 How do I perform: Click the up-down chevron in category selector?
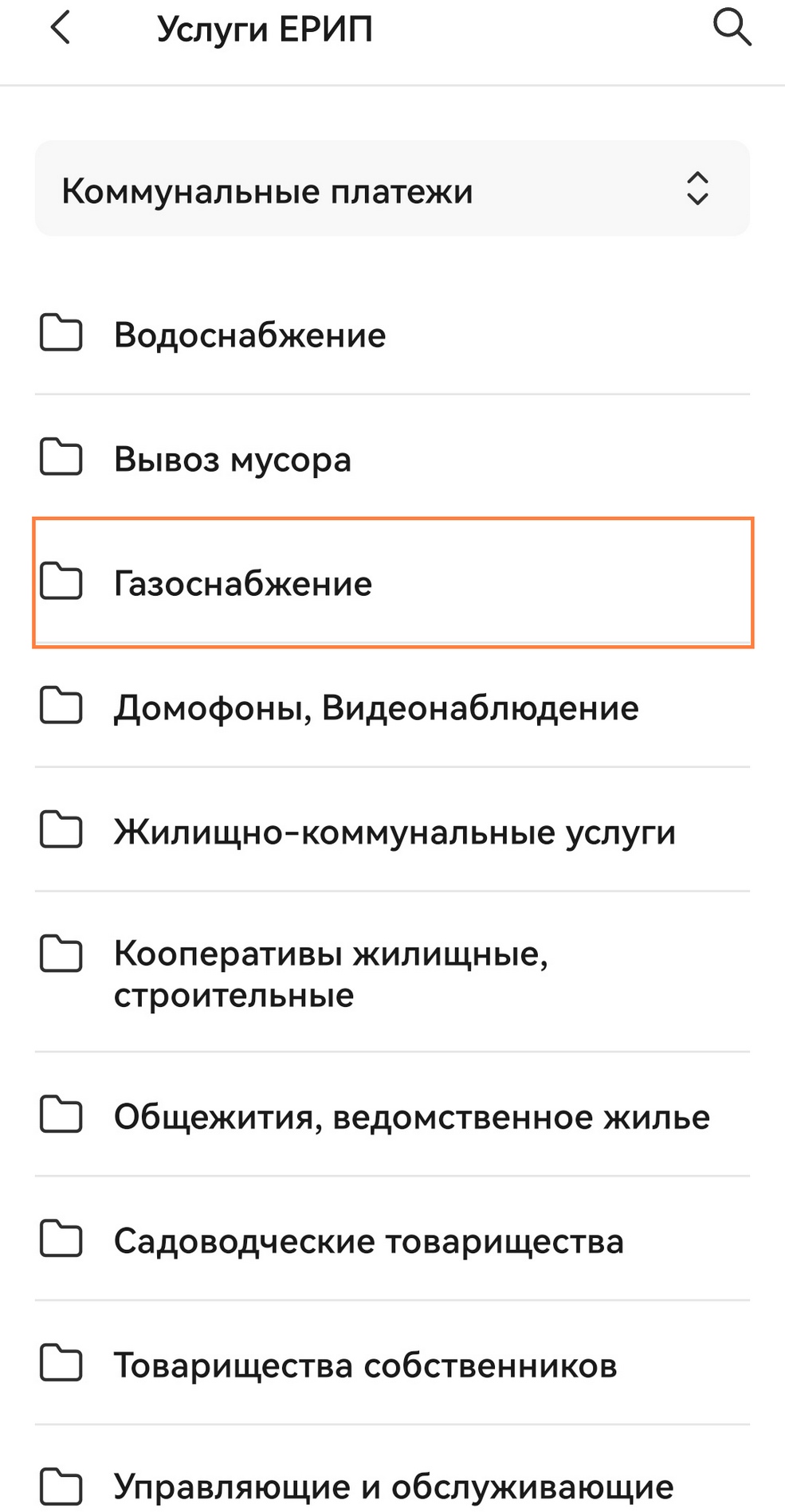coord(697,189)
